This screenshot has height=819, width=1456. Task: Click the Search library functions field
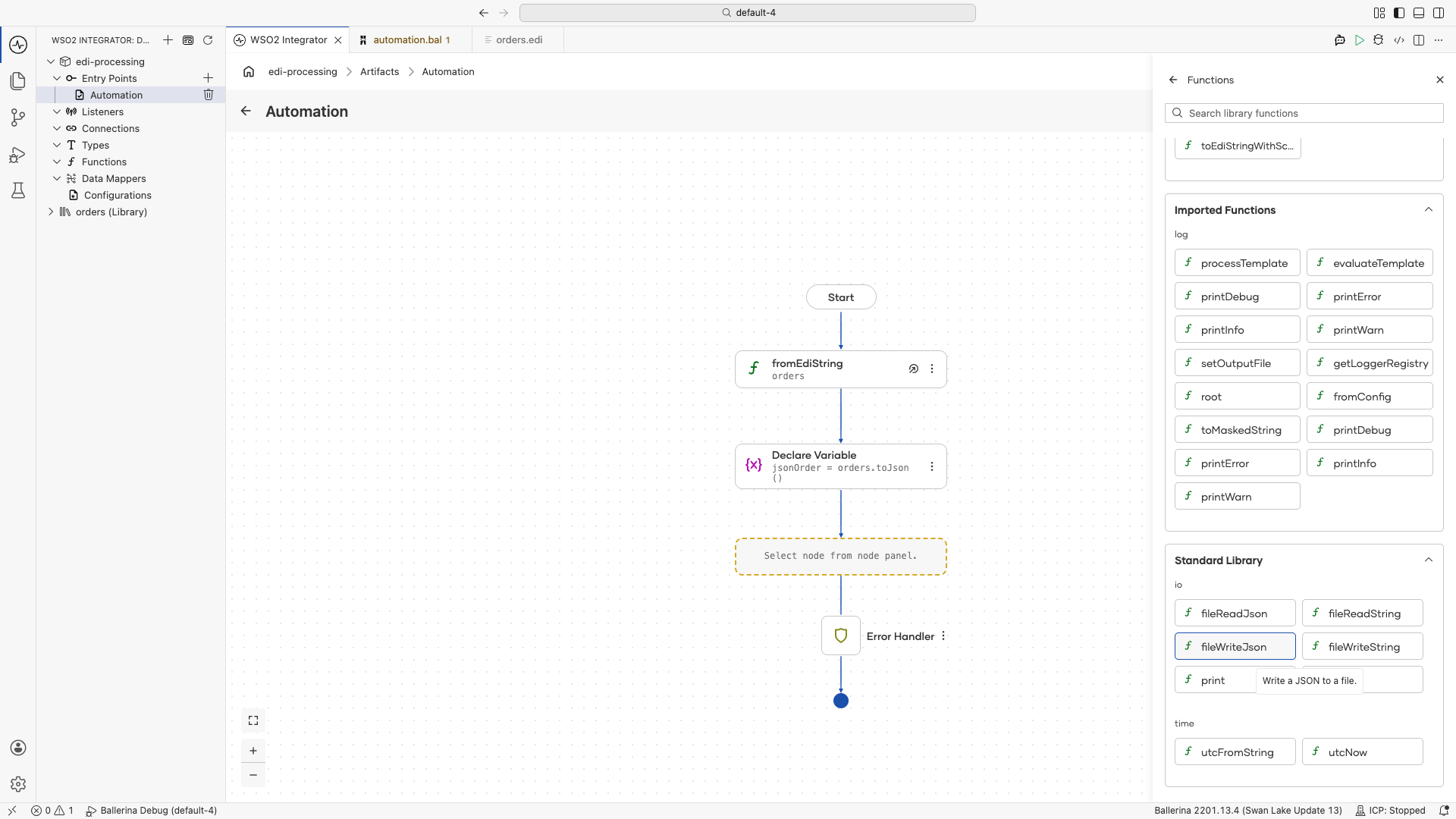(1304, 113)
